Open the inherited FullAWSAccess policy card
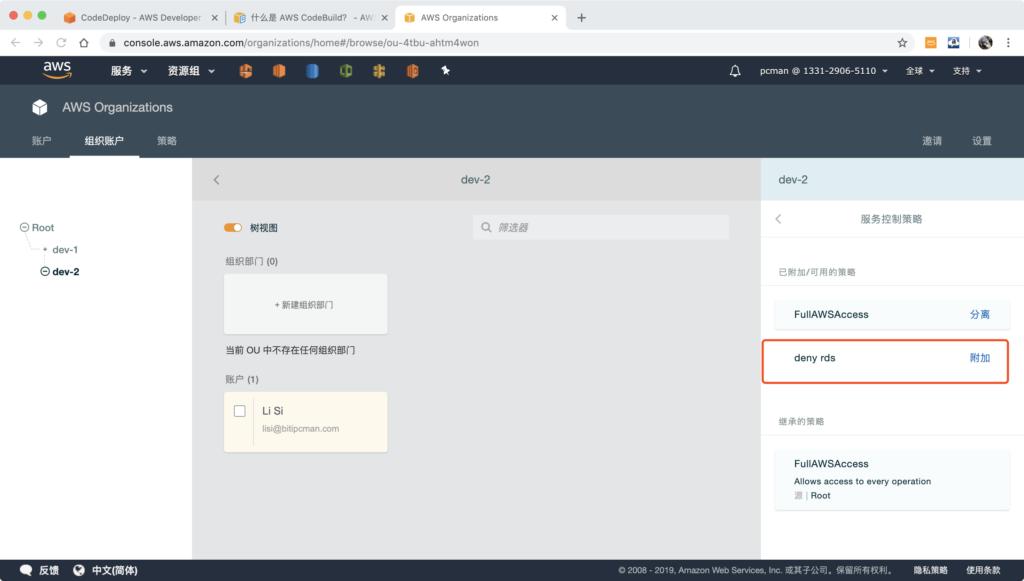This screenshot has width=1024, height=581. [891, 479]
